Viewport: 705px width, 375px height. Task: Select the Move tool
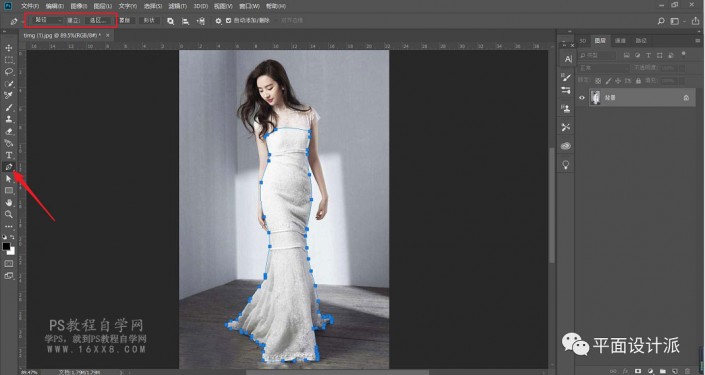tap(9, 48)
